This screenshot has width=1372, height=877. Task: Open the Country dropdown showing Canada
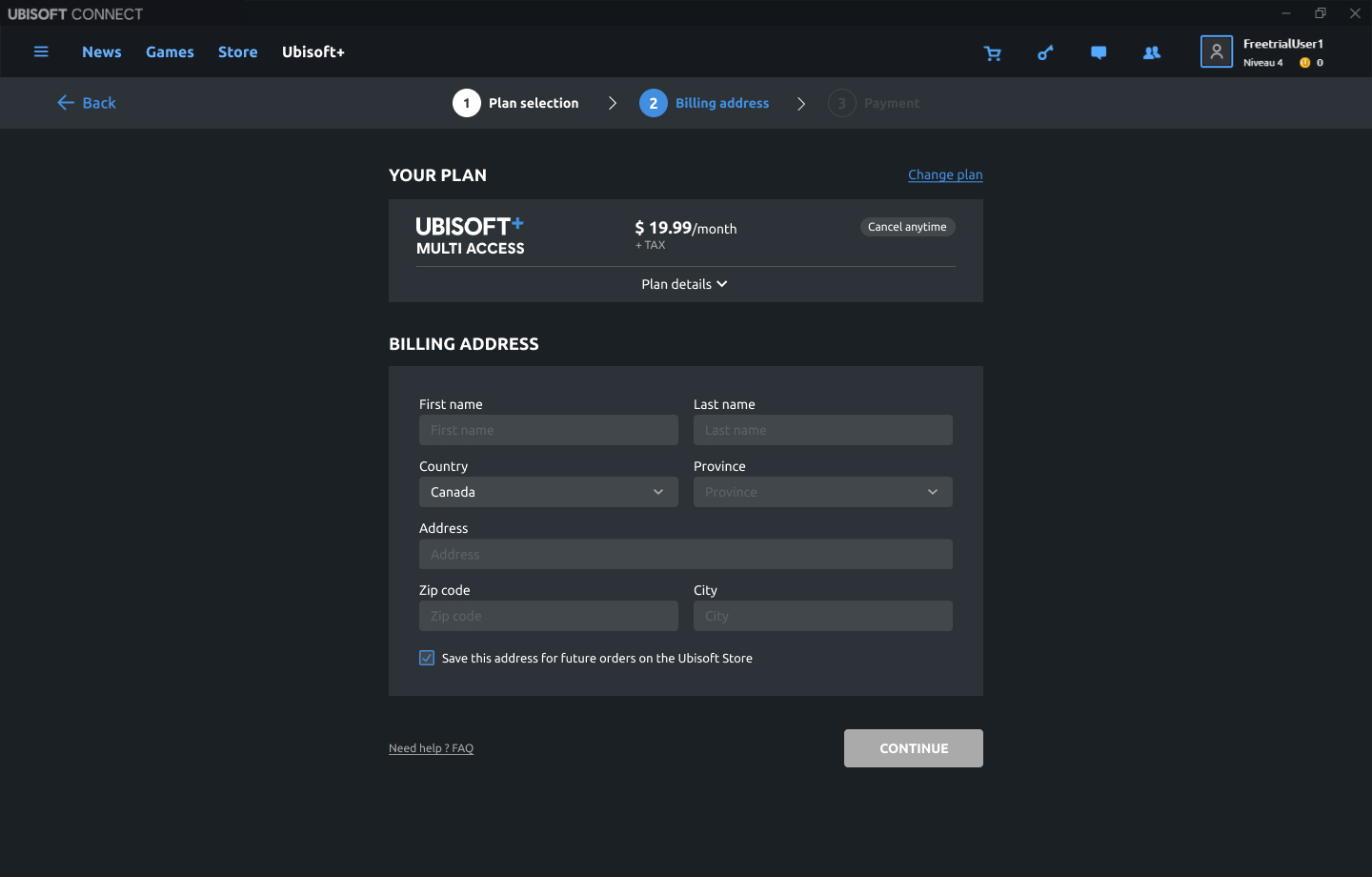coord(548,492)
